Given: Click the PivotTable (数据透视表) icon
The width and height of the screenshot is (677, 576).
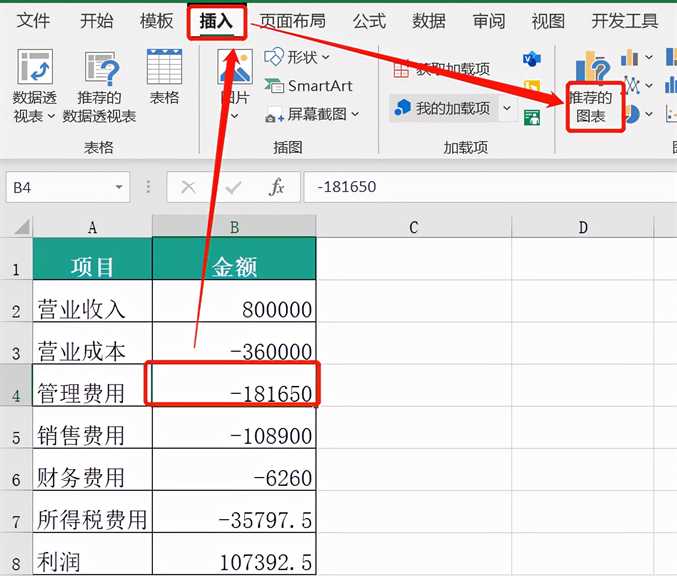Looking at the screenshot, I should pyautogui.click(x=34, y=69).
